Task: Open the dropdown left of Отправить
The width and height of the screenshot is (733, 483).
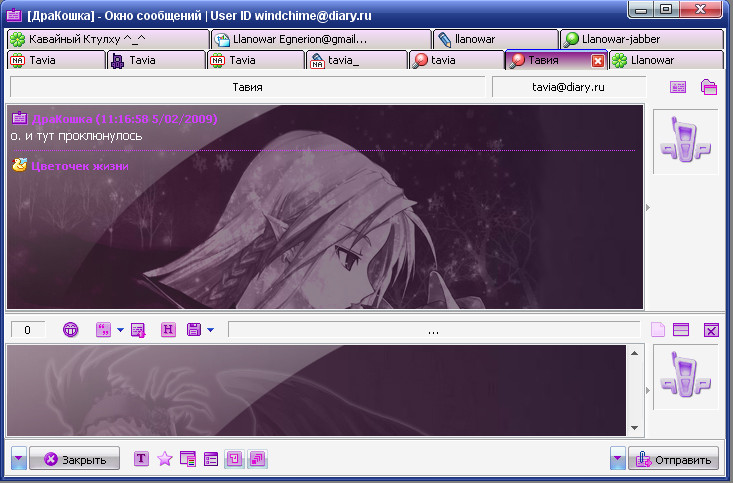Action: [x=617, y=458]
